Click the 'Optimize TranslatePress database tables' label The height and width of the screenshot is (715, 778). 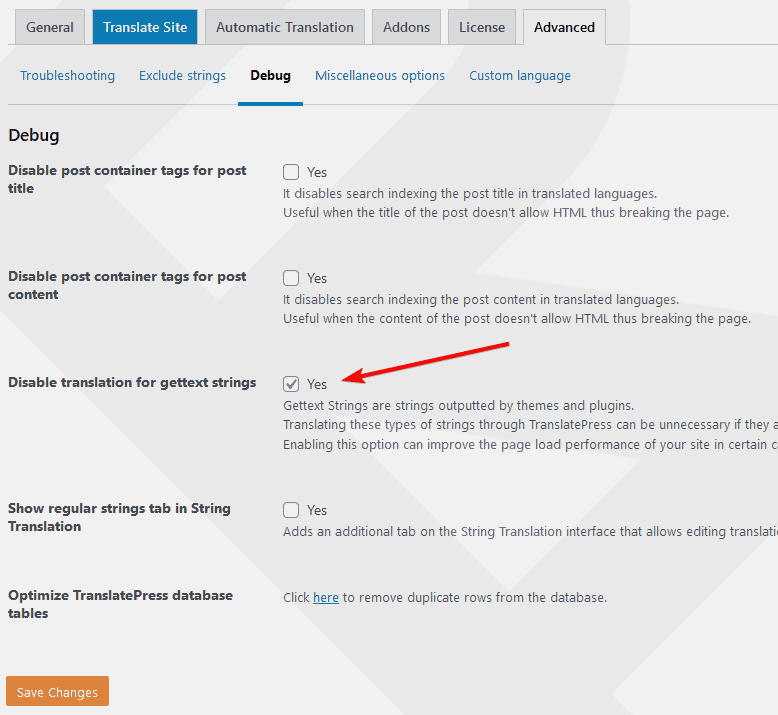120,604
